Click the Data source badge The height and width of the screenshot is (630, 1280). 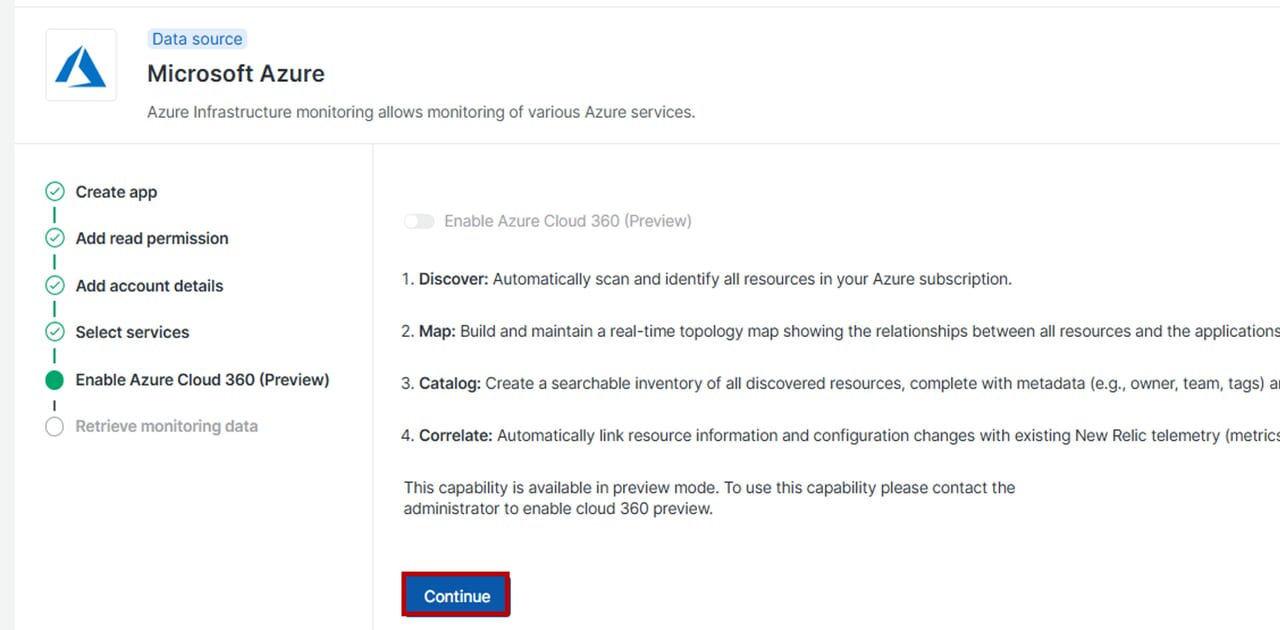(197, 39)
